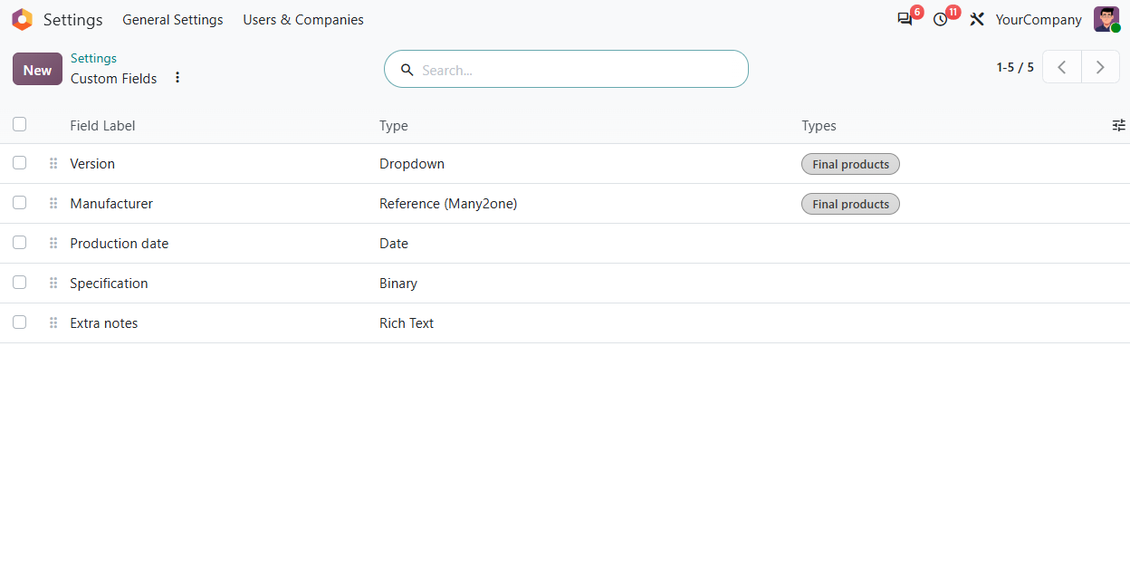Toggle the select-all header checkbox
Screen dimensions: 1130x587
coord(19,125)
